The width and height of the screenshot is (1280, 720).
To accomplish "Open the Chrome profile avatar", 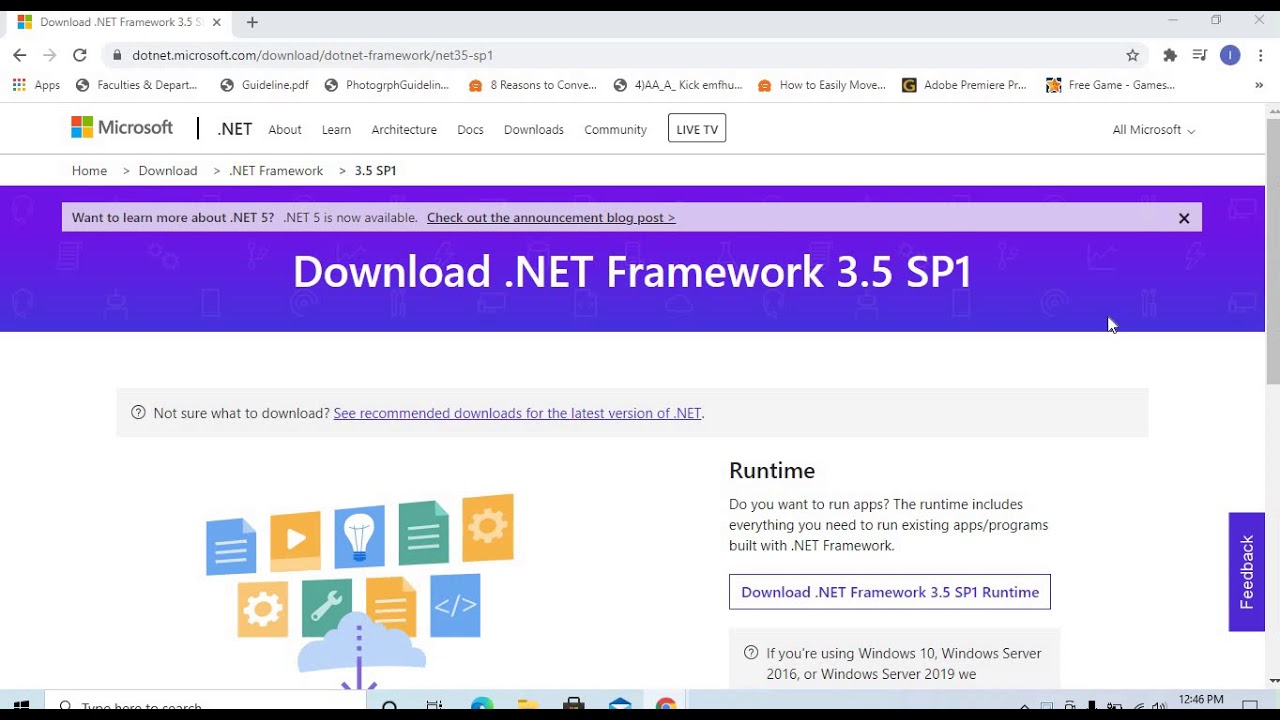I will pos(1230,55).
